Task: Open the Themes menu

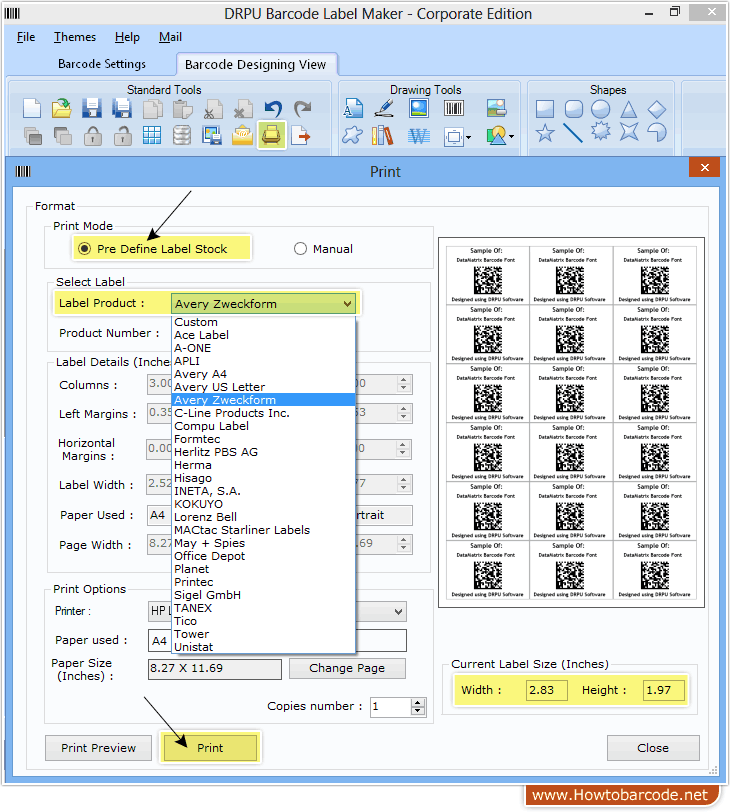Action: [75, 37]
